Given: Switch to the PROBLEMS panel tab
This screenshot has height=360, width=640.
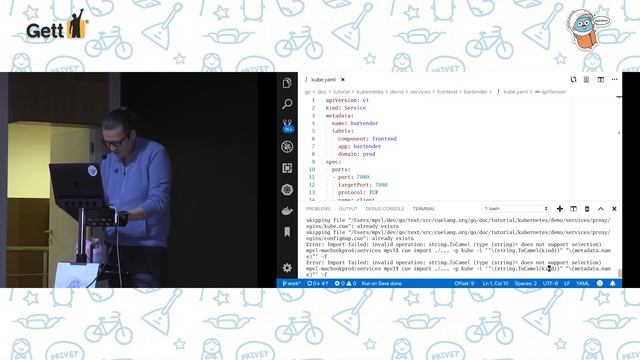Looking at the screenshot, I should click(318, 209).
